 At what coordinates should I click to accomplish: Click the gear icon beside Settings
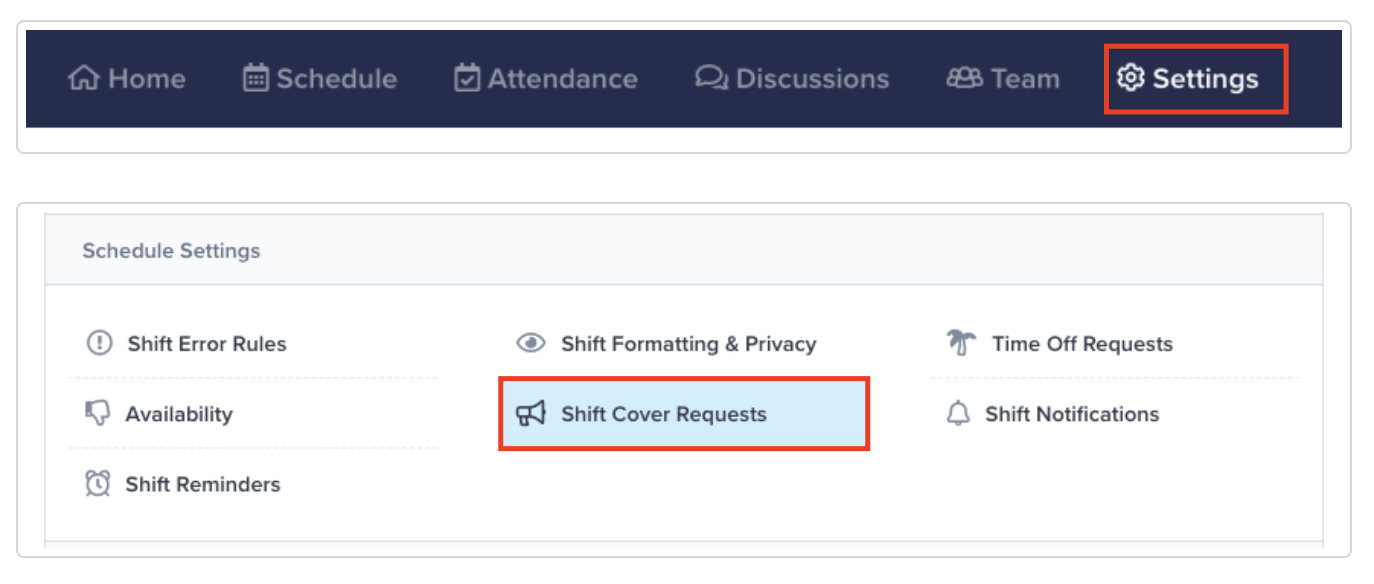point(1130,78)
